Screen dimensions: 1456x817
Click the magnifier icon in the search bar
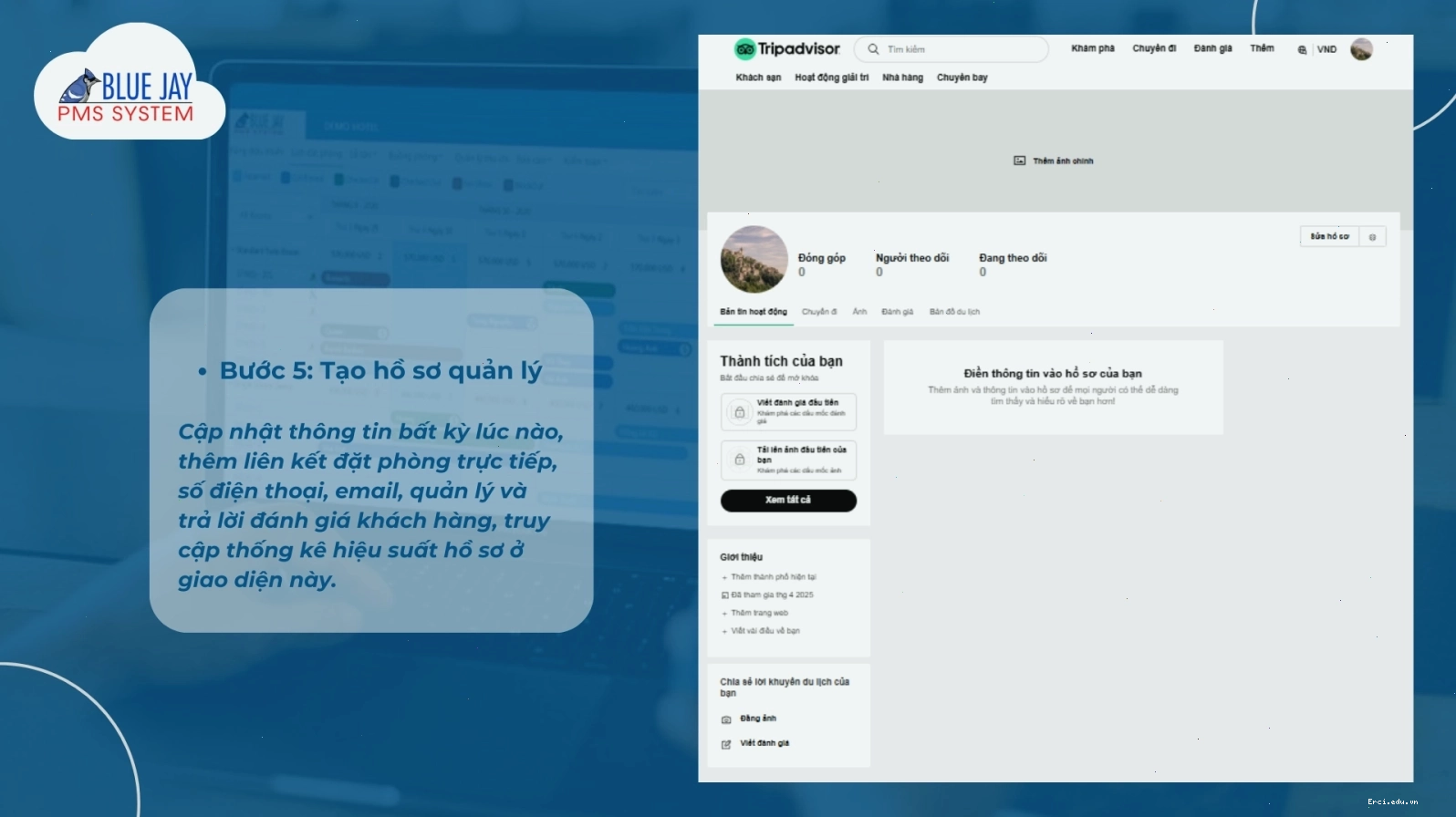coord(873,49)
